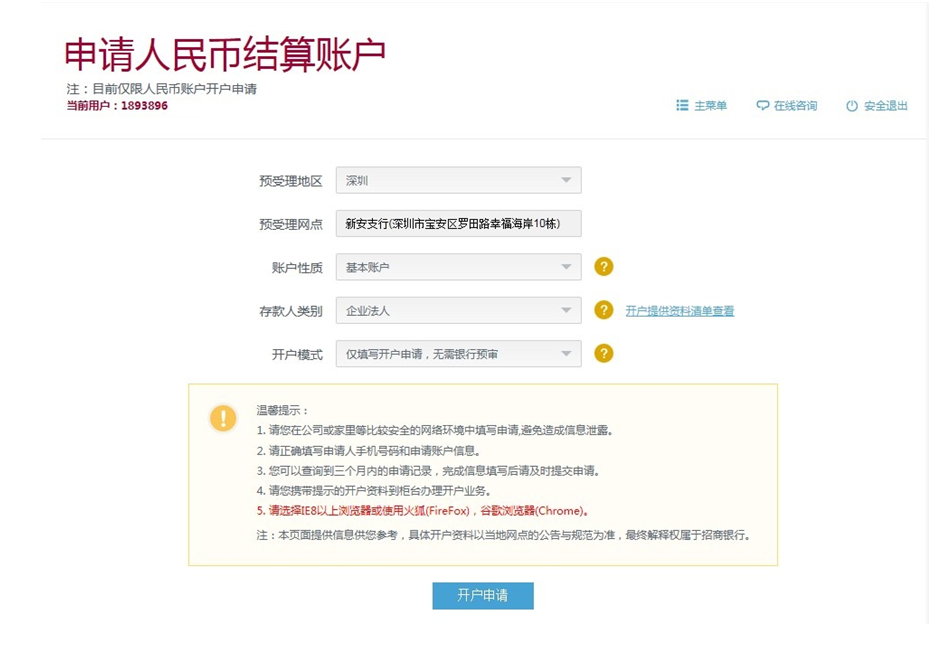Select the 主菜单 text label
The image size is (929, 646).
(x=710, y=106)
